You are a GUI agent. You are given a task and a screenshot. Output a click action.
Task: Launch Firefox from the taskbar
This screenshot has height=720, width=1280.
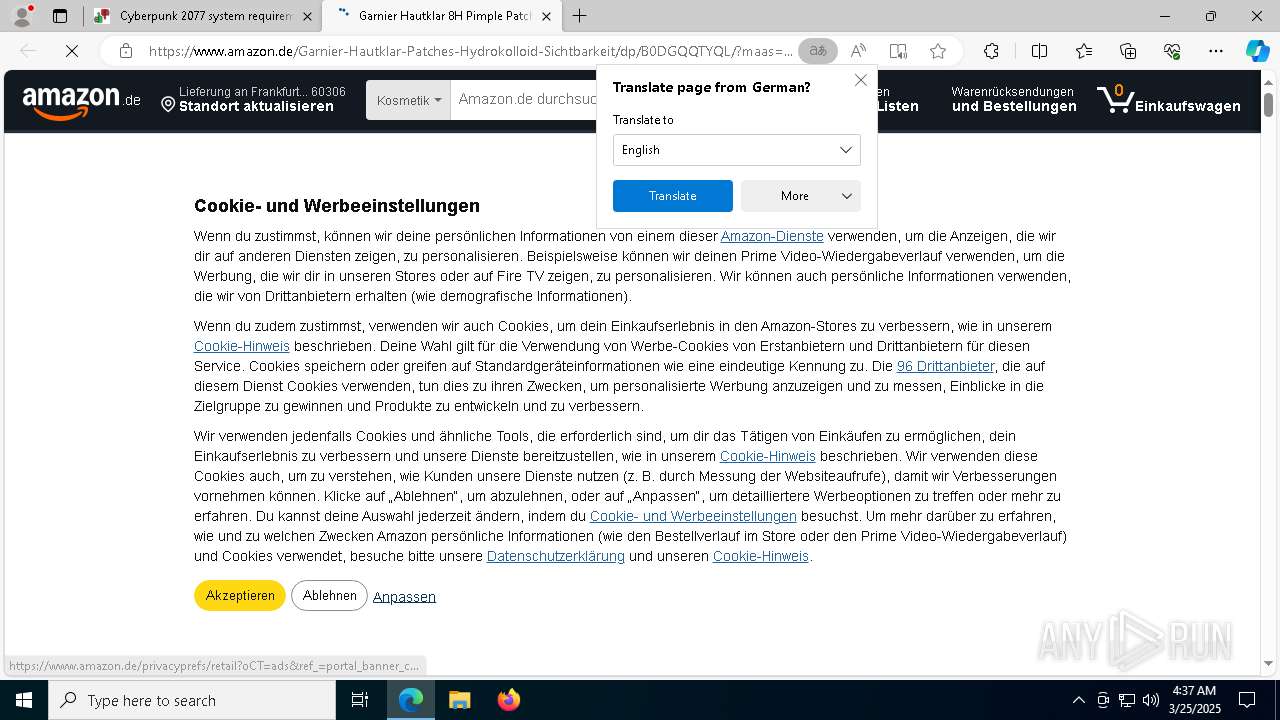click(508, 700)
